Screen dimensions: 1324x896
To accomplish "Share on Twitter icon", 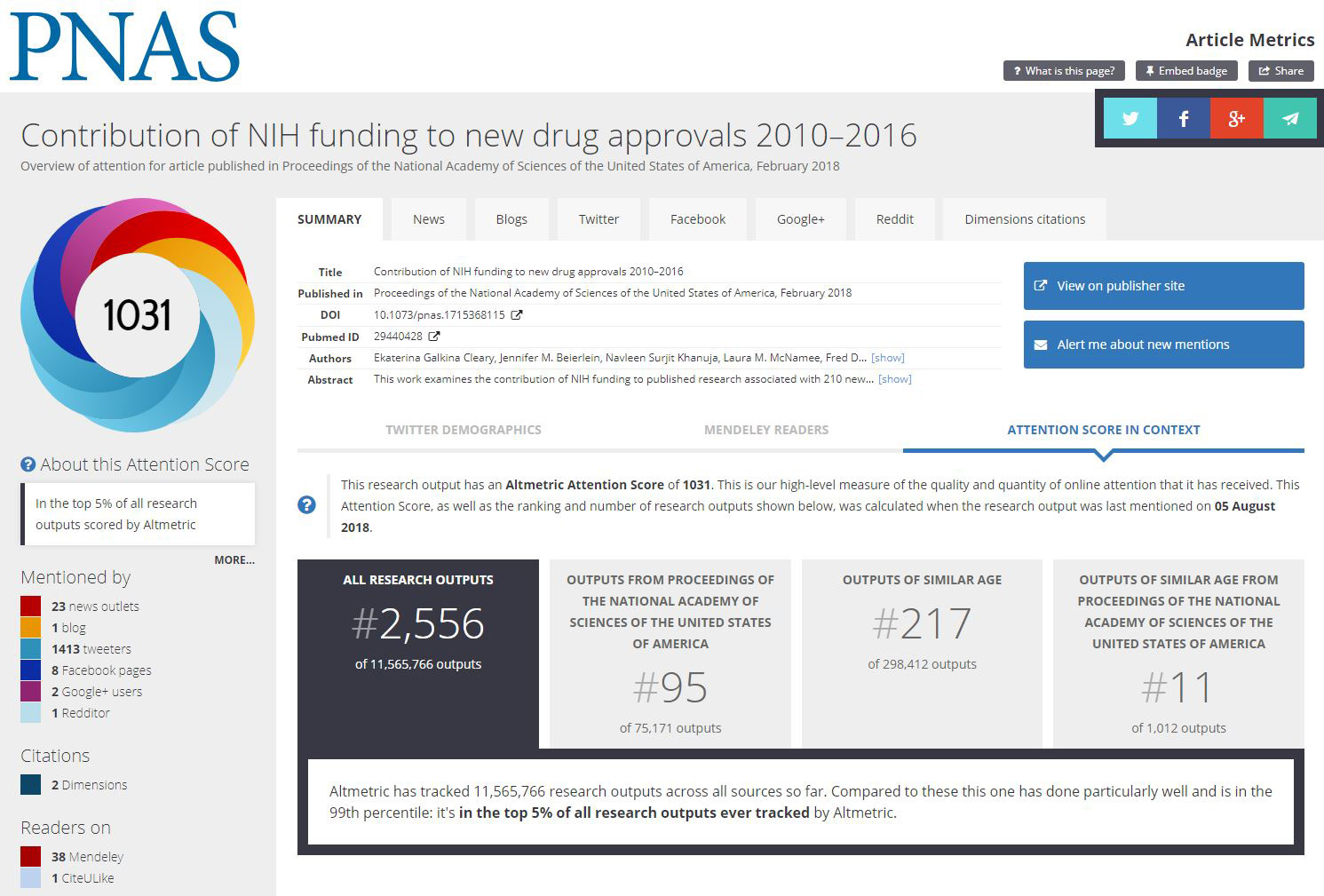I will [x=1130, y=119].
